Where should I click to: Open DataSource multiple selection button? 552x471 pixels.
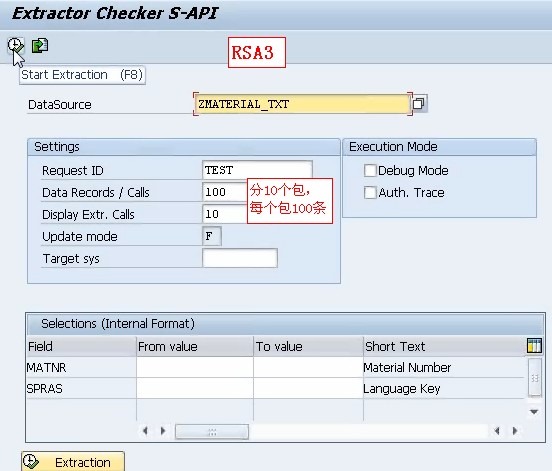click(x=419, y=103)
